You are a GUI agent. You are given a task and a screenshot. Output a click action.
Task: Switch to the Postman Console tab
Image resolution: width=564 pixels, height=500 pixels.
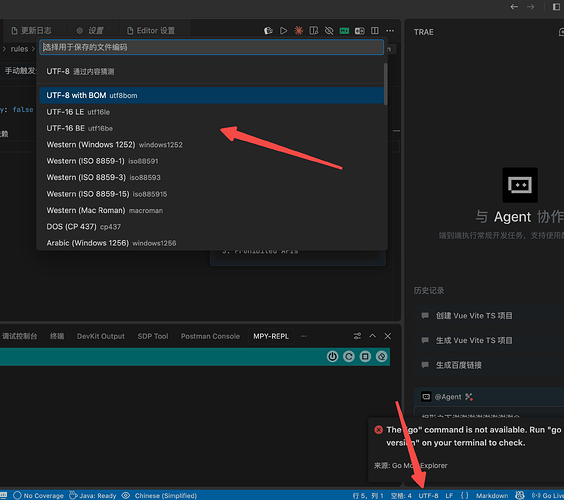tap(210, 336)
